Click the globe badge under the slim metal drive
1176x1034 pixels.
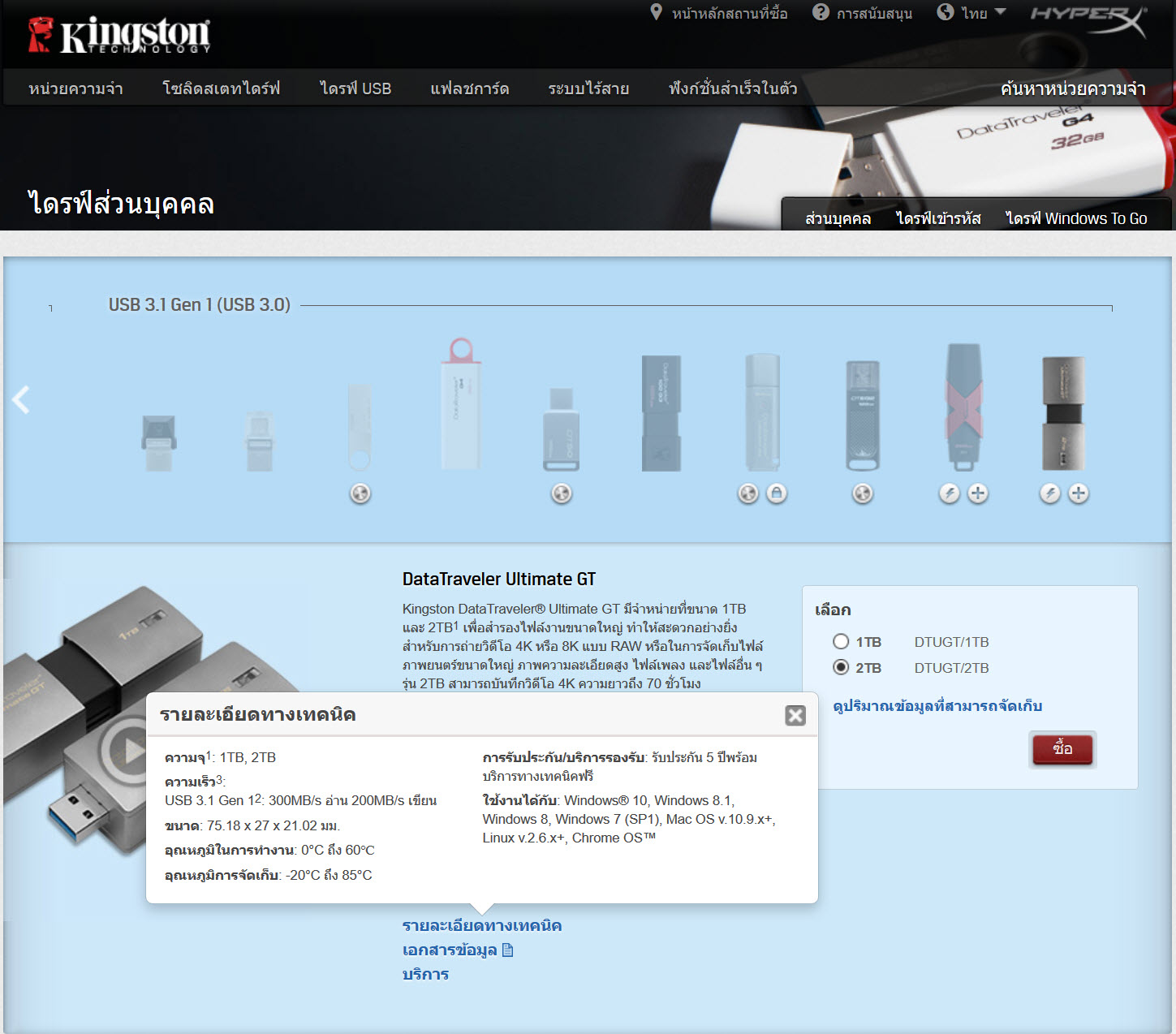pos(360,493)
